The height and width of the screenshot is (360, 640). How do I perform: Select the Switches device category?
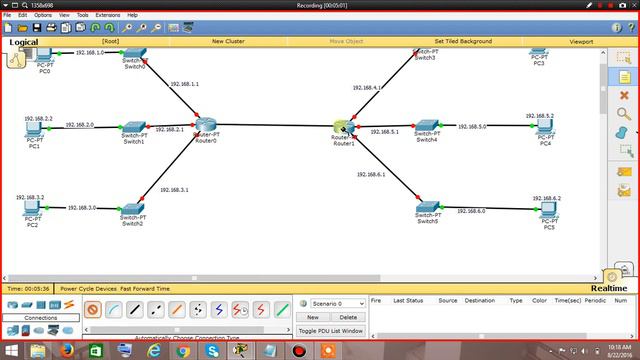(27, 305)
